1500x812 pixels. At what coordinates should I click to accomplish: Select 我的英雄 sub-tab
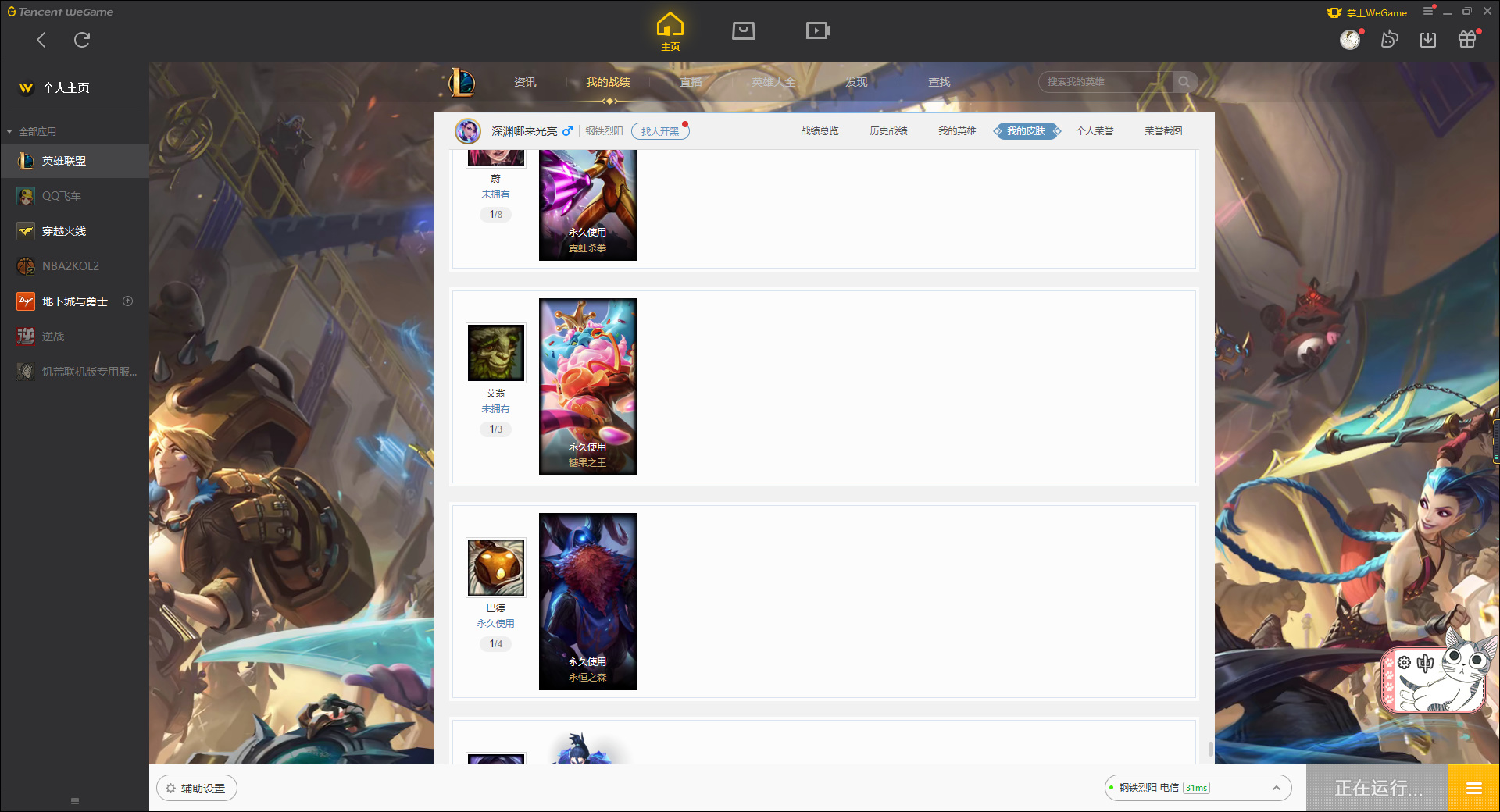click(x=957, y=131)
